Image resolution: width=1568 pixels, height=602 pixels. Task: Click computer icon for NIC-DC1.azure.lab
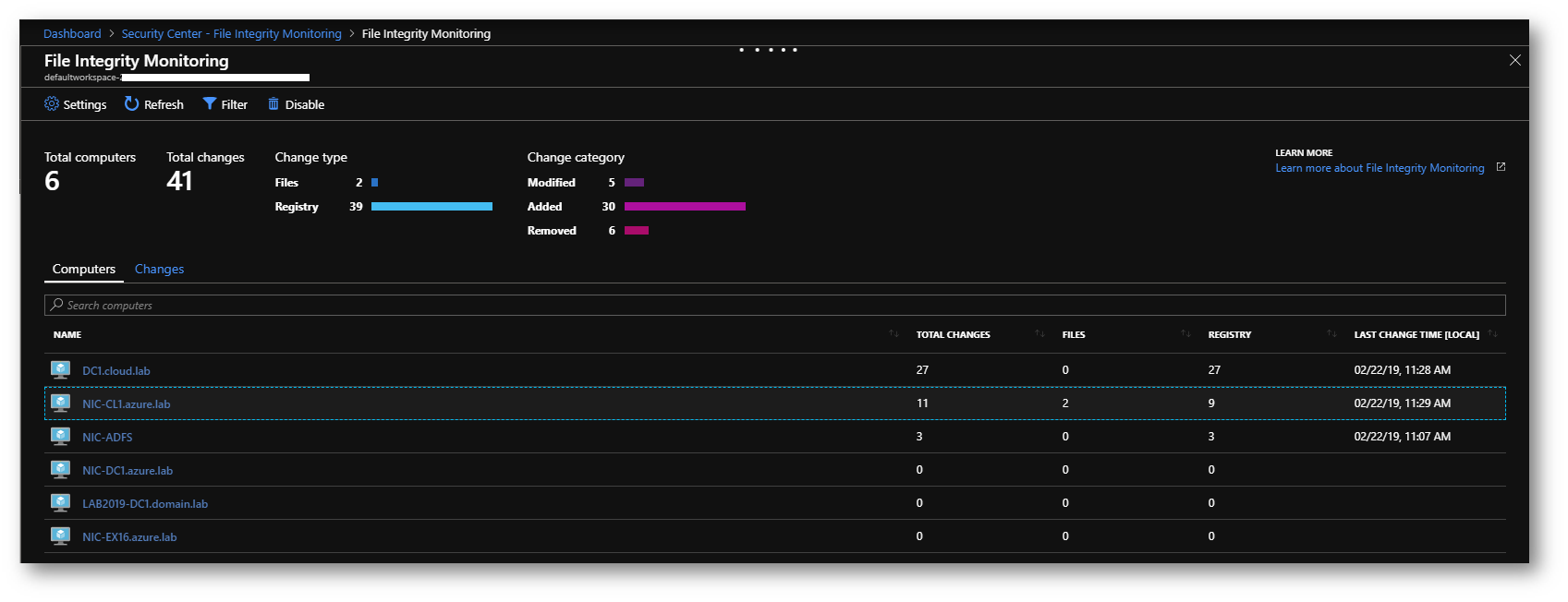(61, 470)
